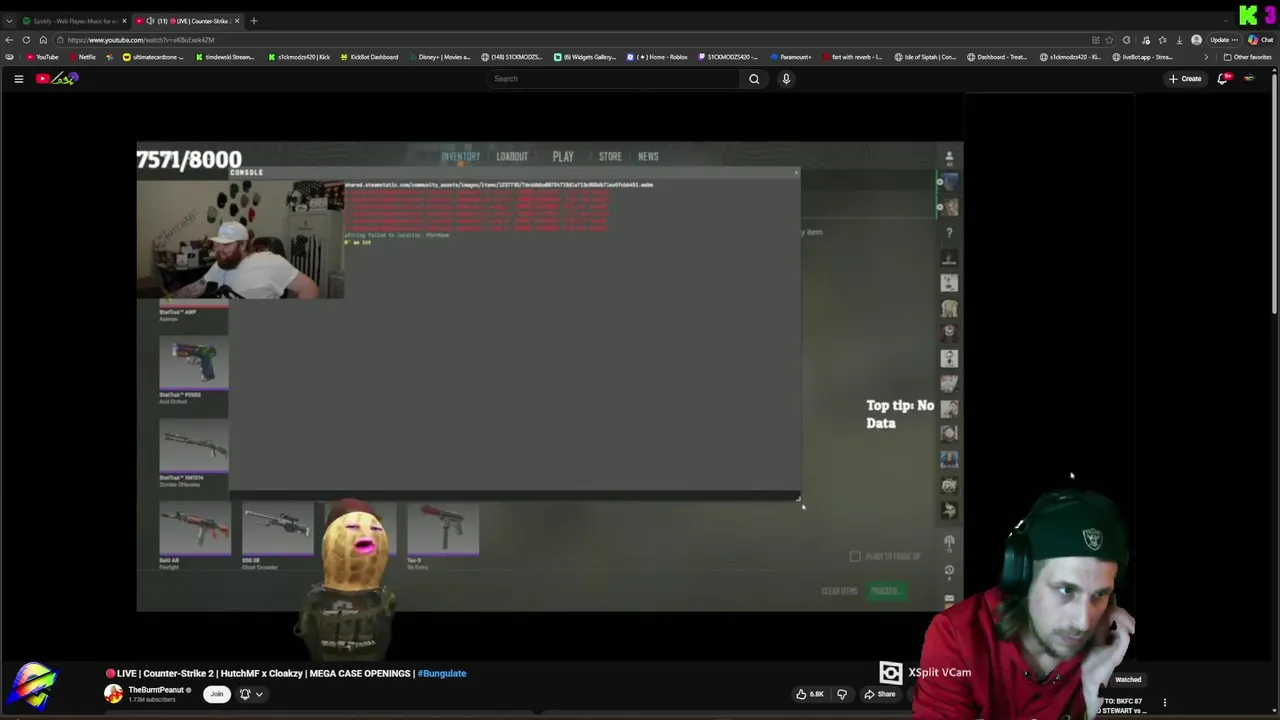
Task: Open three-dot menu on suggested video
Action: pos(1164,703)
